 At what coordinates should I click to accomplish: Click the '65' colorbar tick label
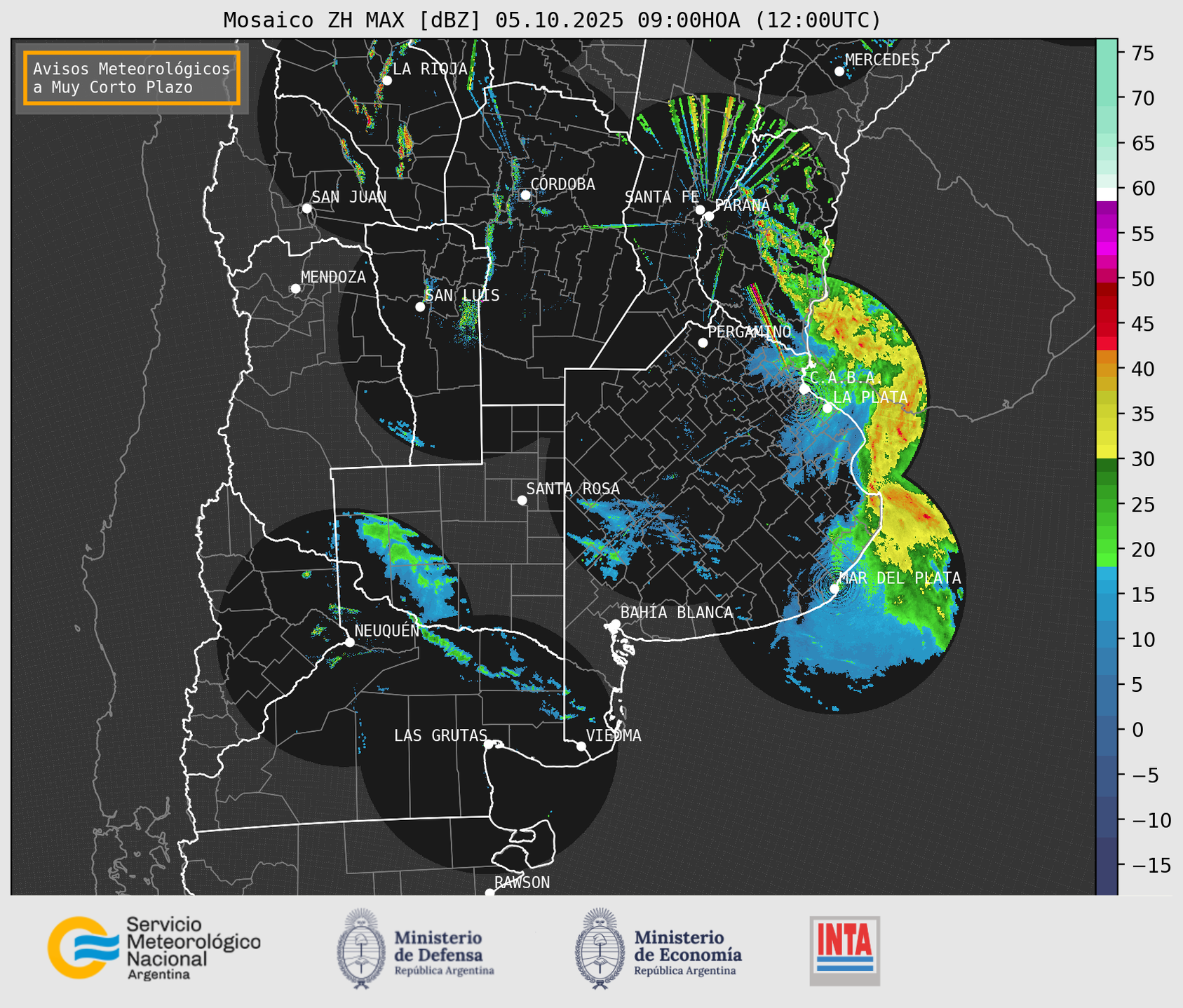(1143, 144)
